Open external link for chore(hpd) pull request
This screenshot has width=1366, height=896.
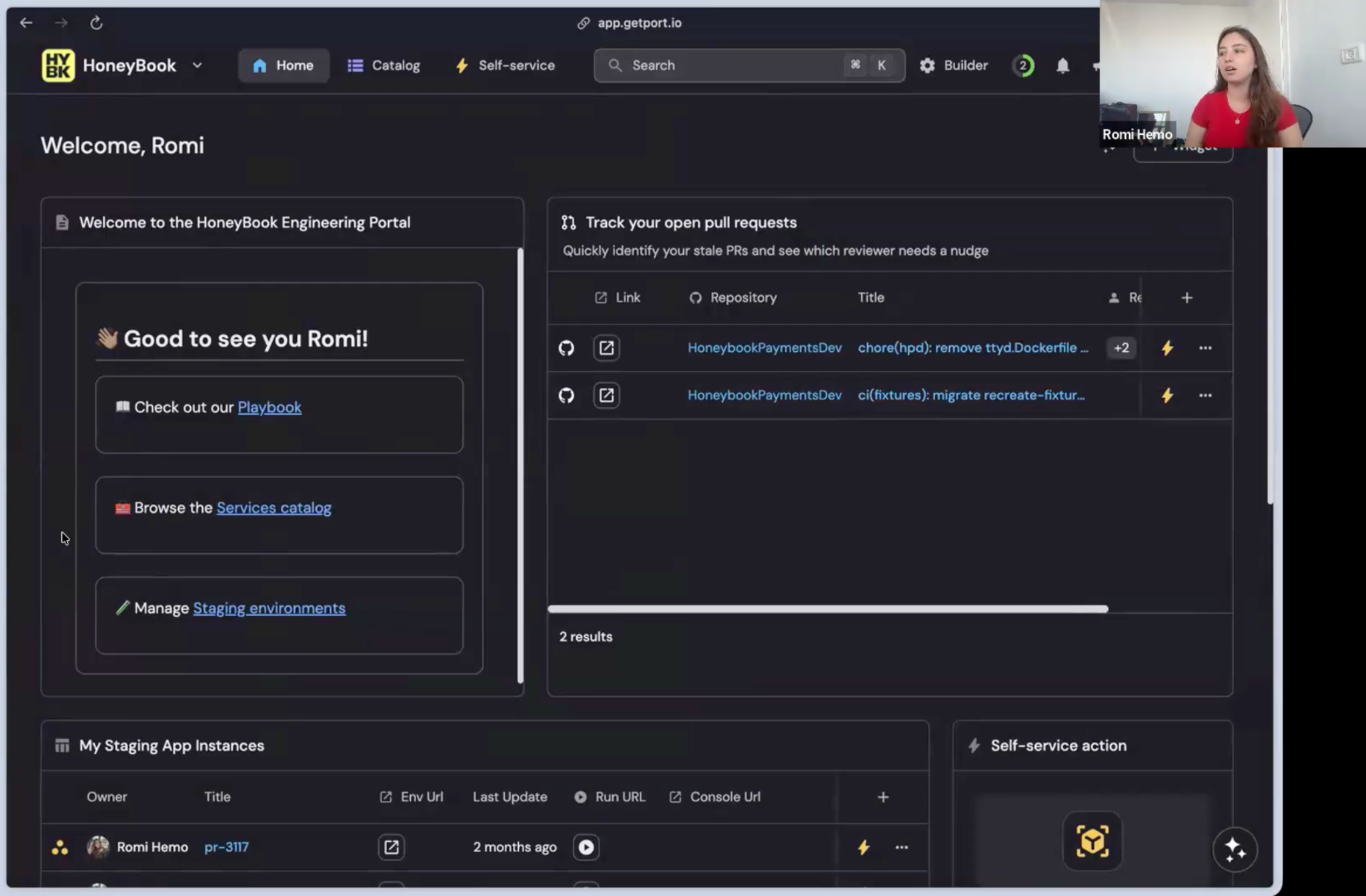pyautogui.click(x=606, y=348)
